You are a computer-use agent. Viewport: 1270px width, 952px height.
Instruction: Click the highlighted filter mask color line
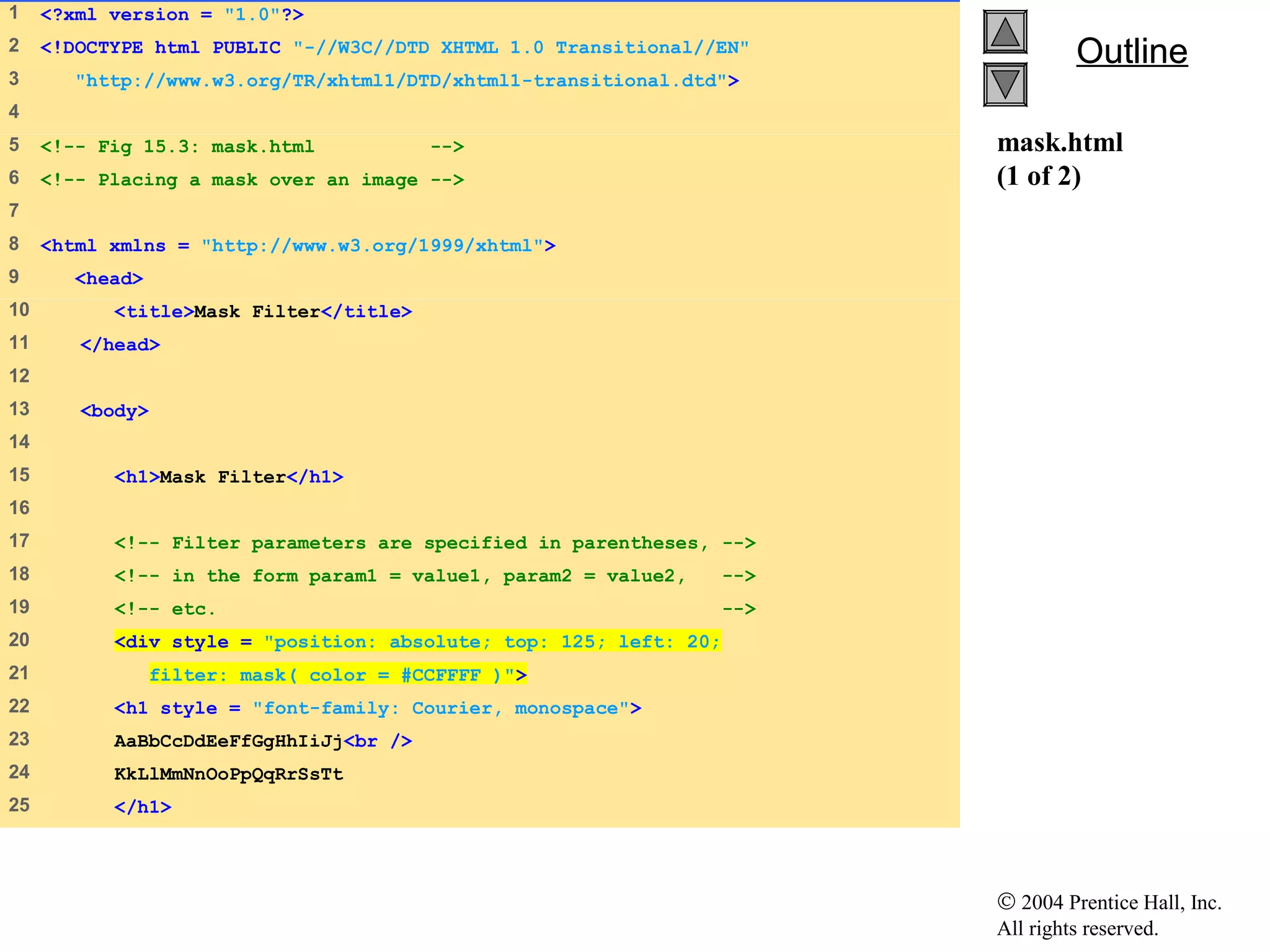click(x=337, y=674)
